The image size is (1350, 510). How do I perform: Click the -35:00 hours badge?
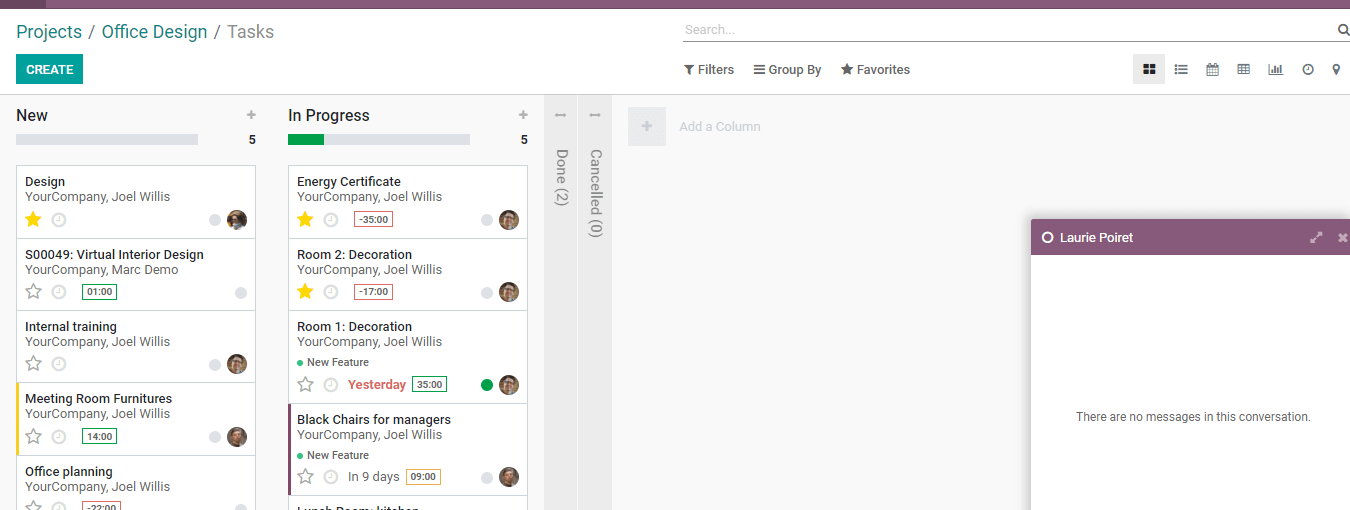373,220
